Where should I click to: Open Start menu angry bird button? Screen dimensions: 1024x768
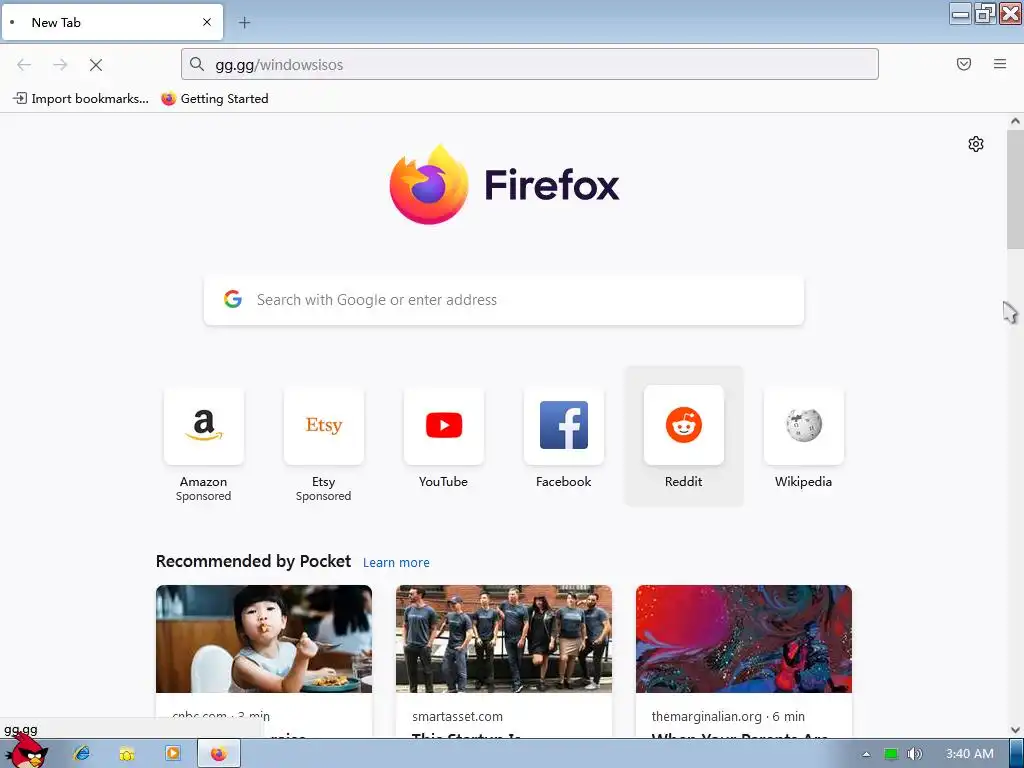26,752
